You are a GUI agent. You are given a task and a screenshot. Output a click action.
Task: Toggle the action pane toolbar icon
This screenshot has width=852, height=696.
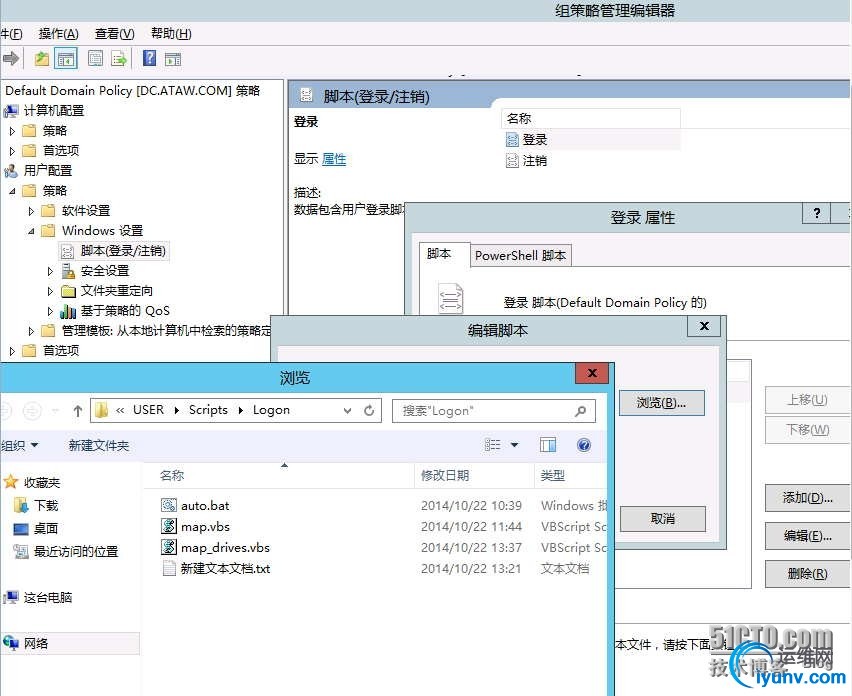173,59
